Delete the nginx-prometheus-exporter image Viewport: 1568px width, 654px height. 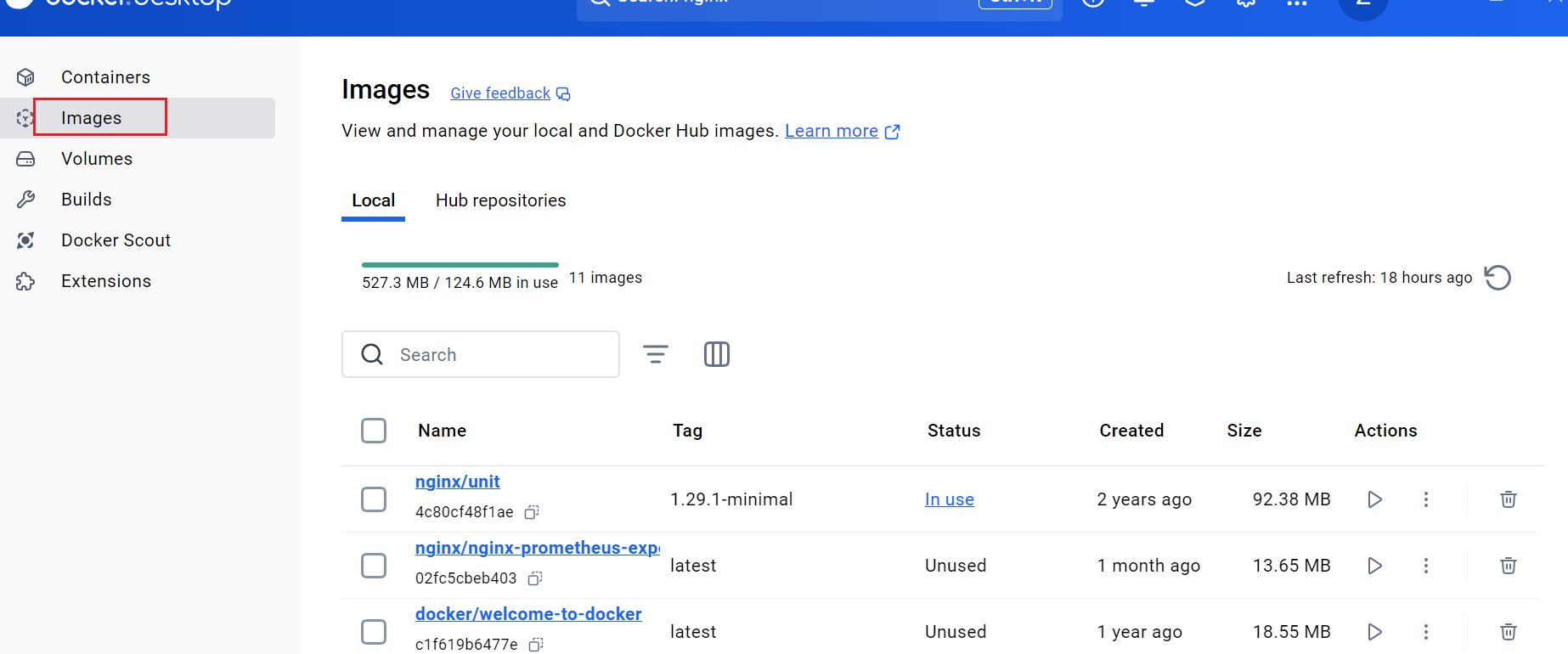(1509, 566)
